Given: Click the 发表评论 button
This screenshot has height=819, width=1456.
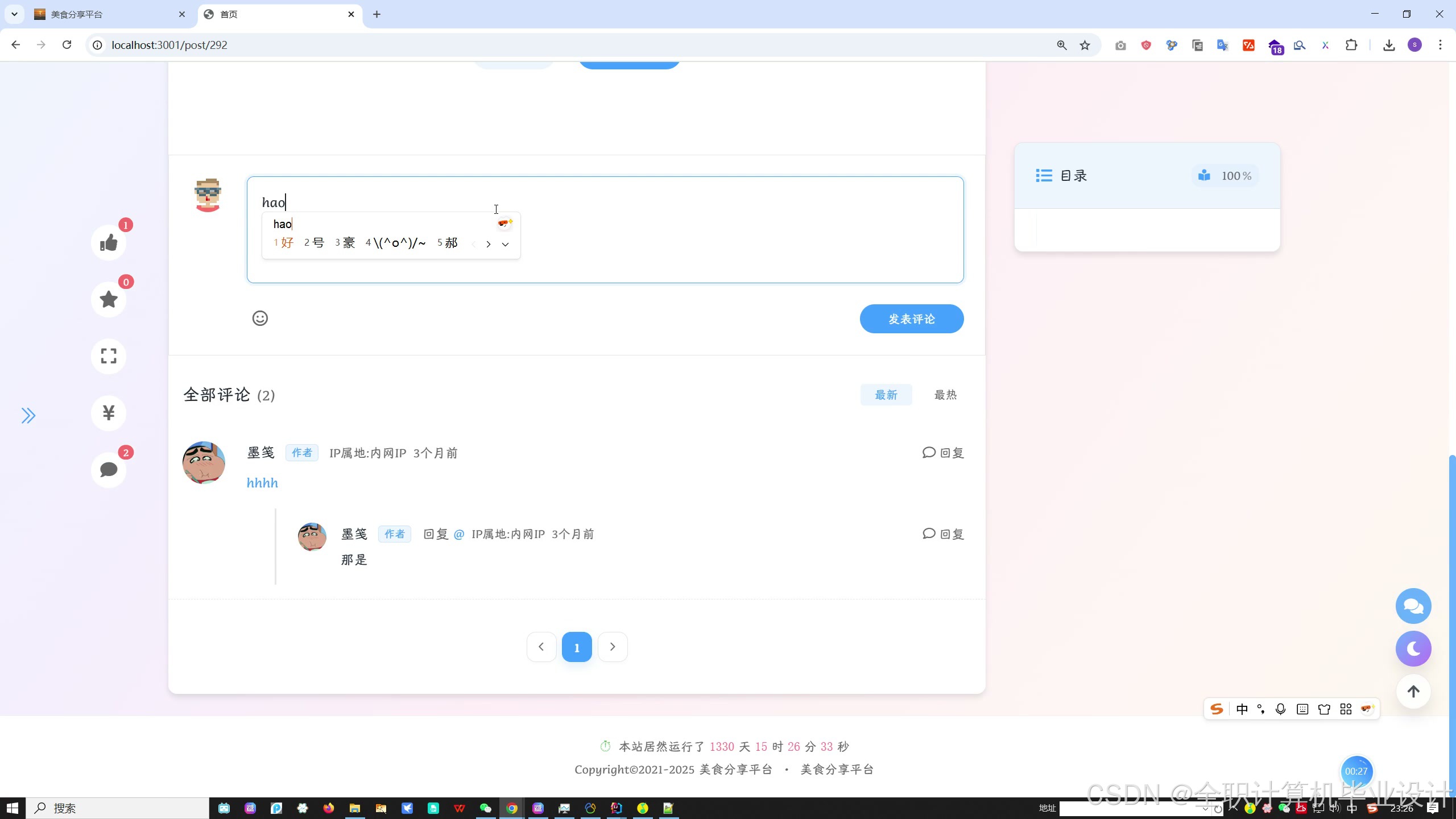Looking at the screenshot, I should [911, 319].
